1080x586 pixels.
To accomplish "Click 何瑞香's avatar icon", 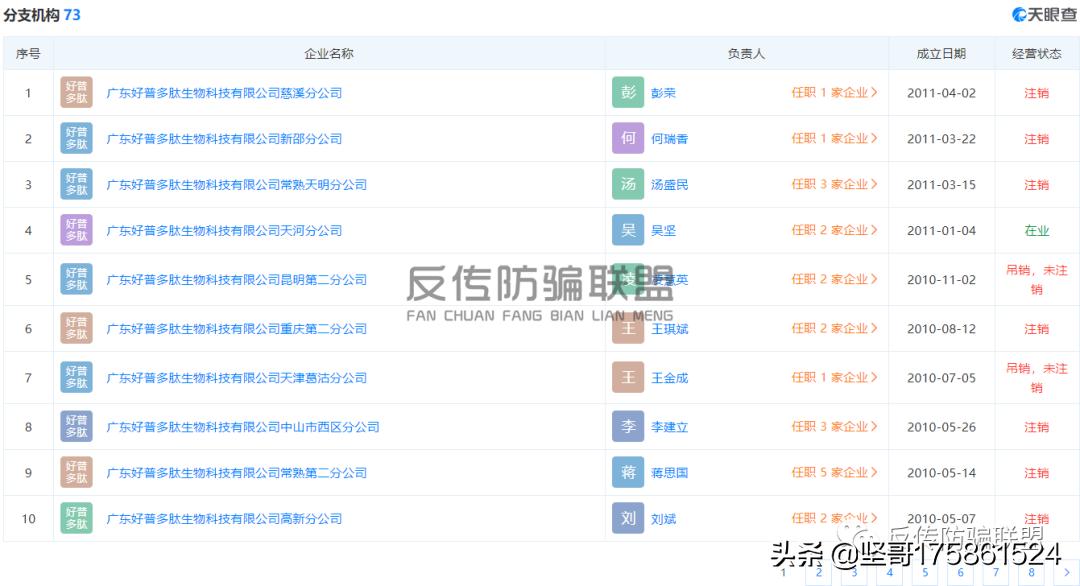I will coord(627,138).
